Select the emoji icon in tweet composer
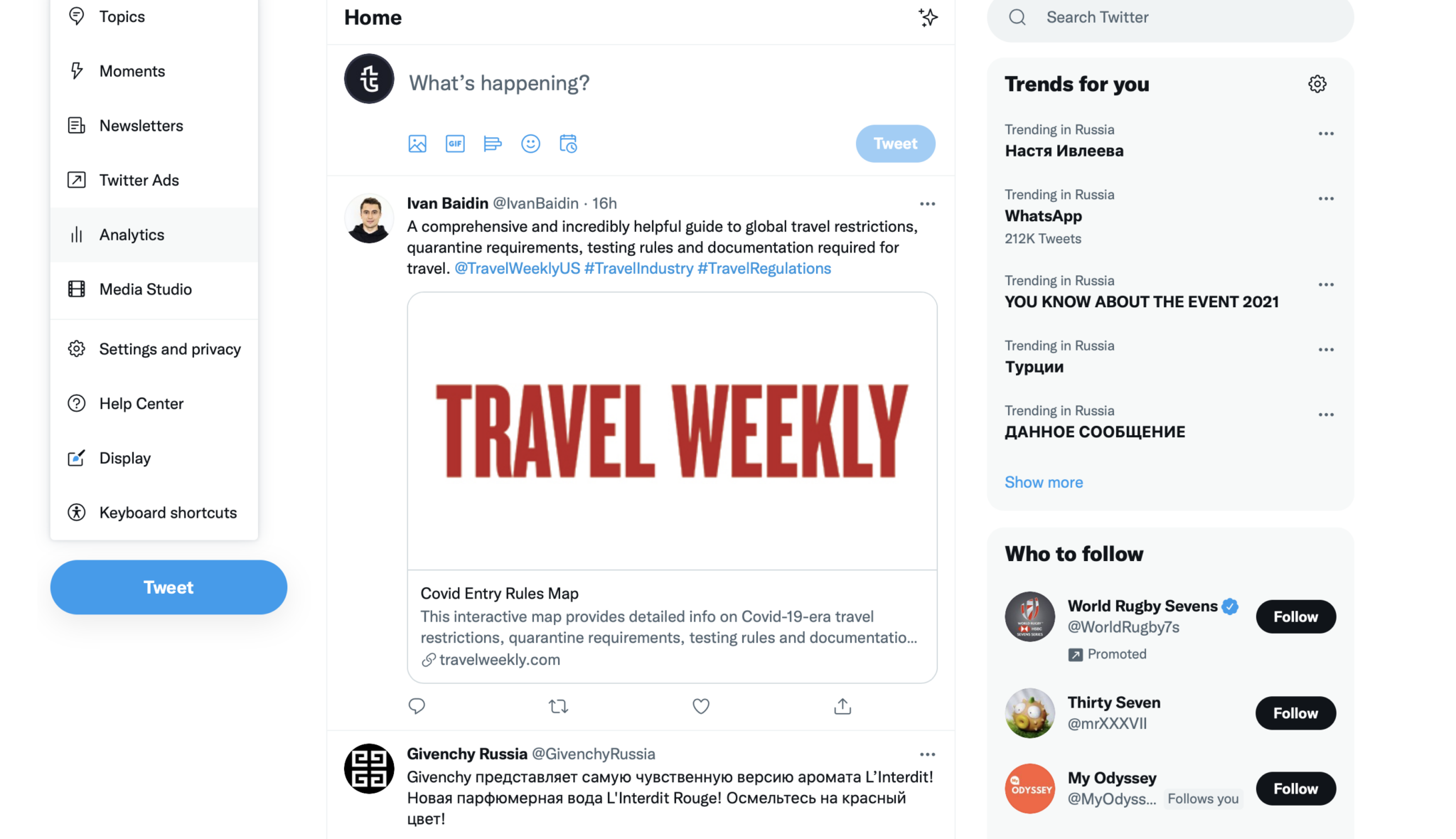This screenshot has width=1456, height=839. tap(531, 143)
